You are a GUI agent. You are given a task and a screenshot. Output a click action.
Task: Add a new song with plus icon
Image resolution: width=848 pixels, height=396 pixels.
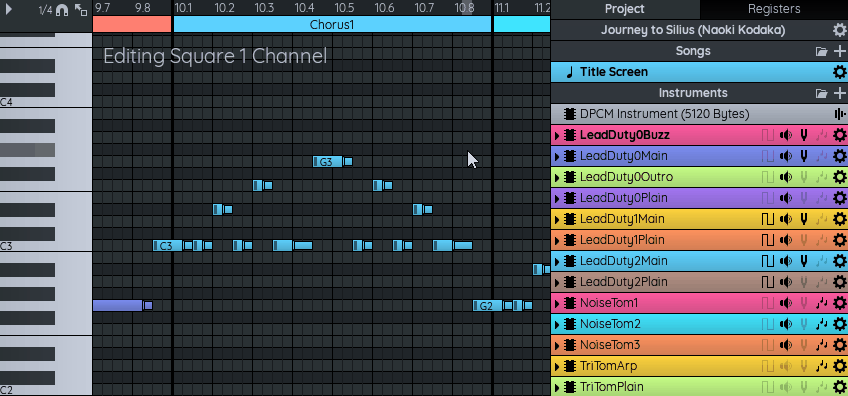pos(839,51)
